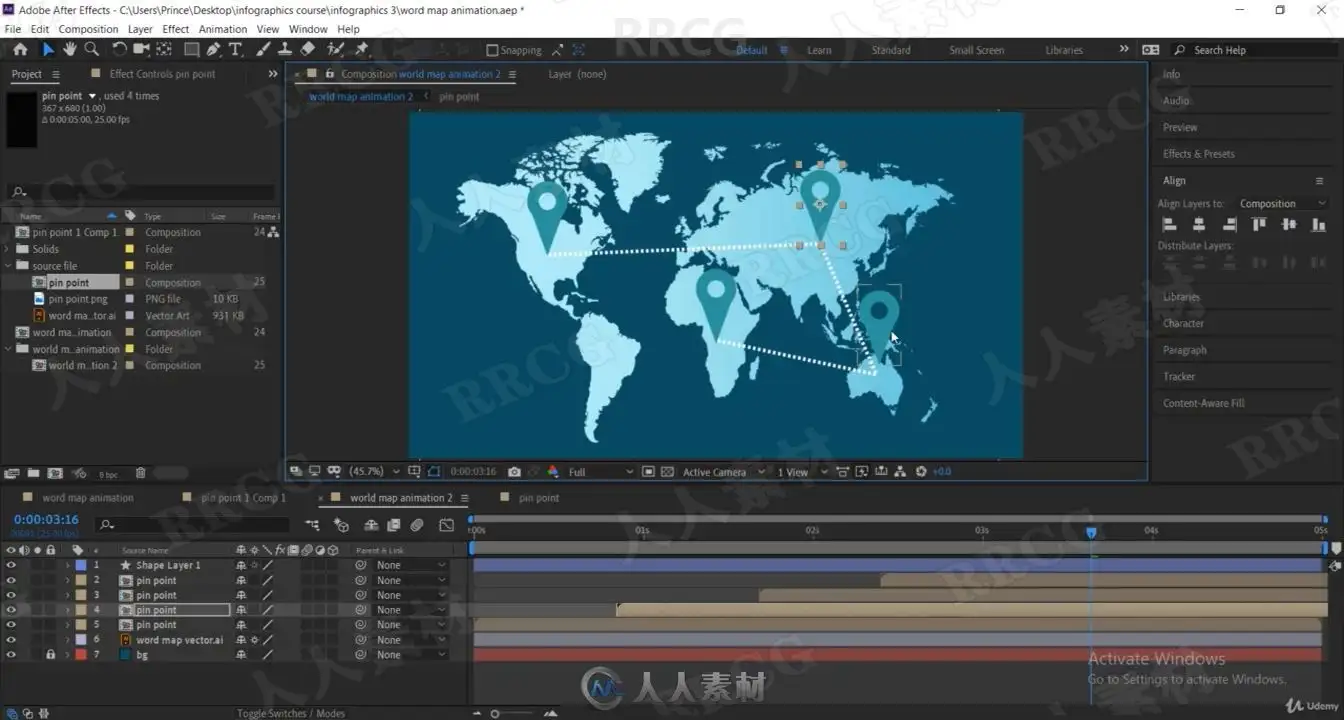Select the Horizontal Type tool
This screenshot has height=720, width=1344.
tap(236, 49)
